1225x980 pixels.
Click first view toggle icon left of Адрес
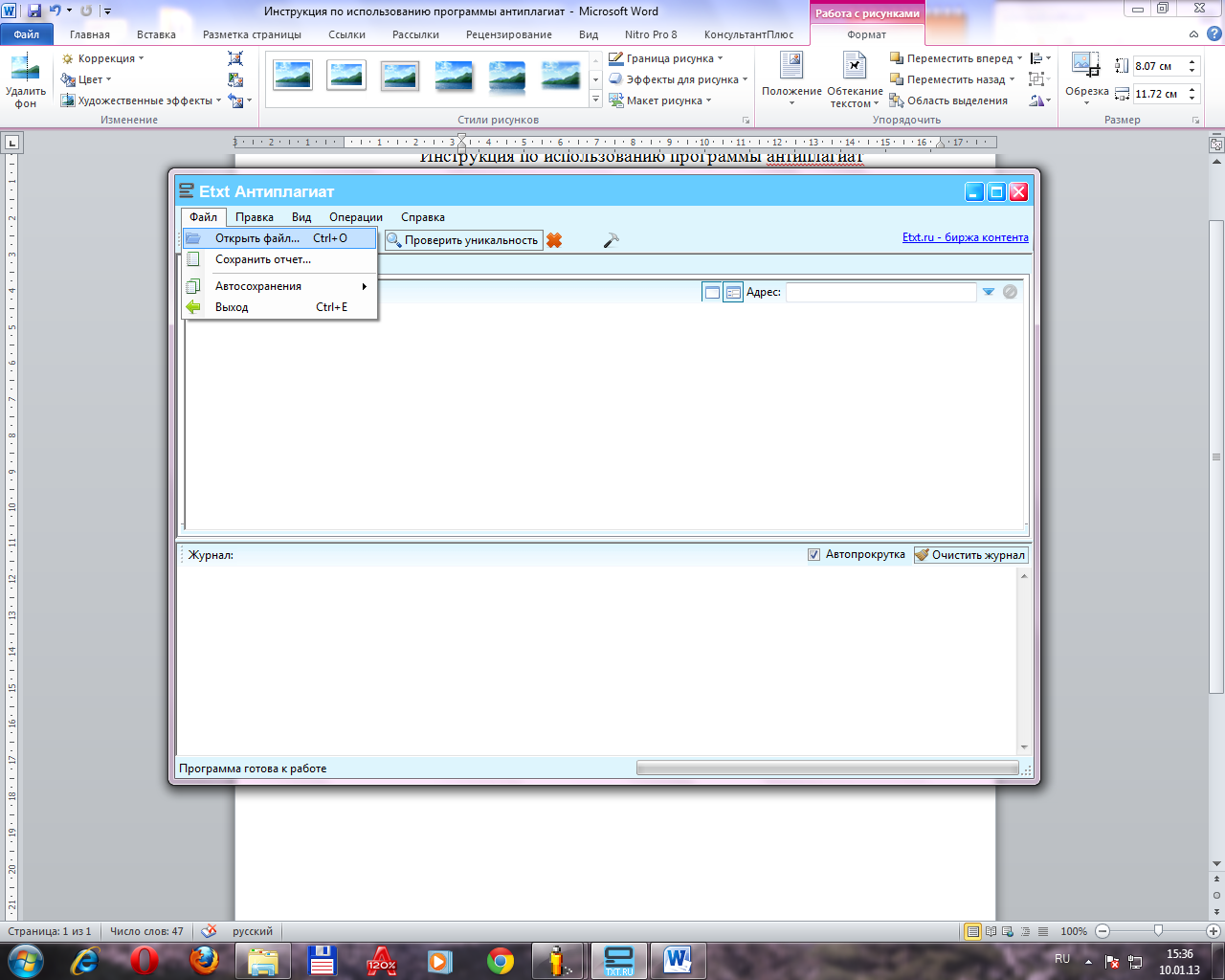tap(712, 292)
